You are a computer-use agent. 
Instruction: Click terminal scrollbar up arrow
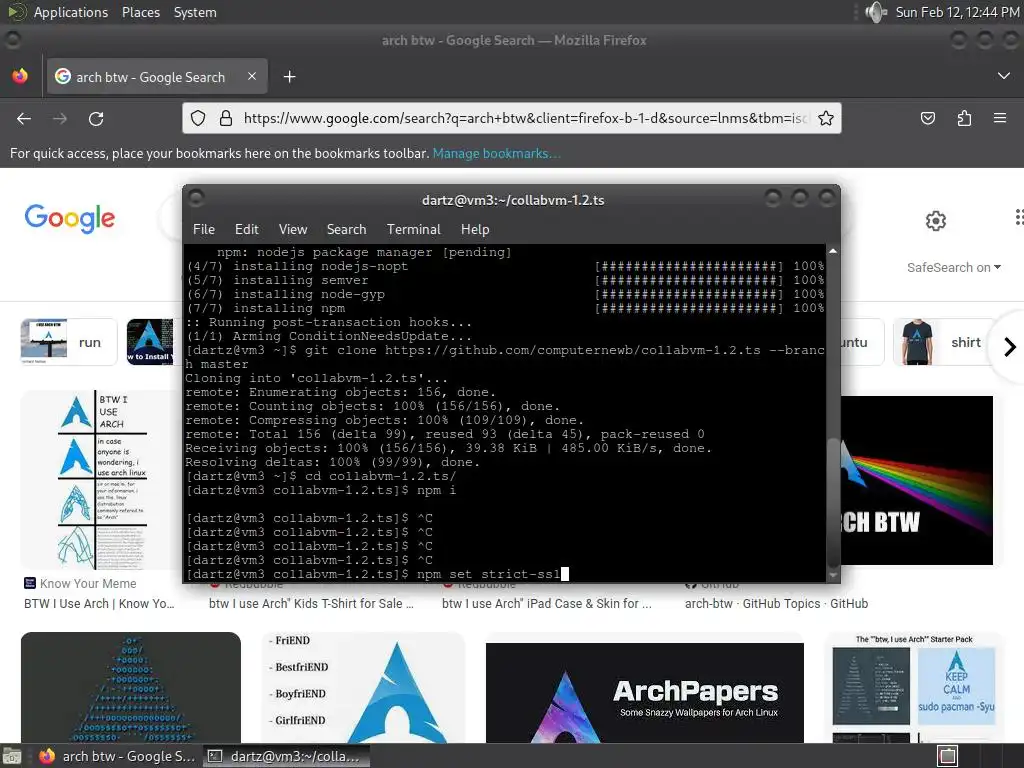(833, 251)
